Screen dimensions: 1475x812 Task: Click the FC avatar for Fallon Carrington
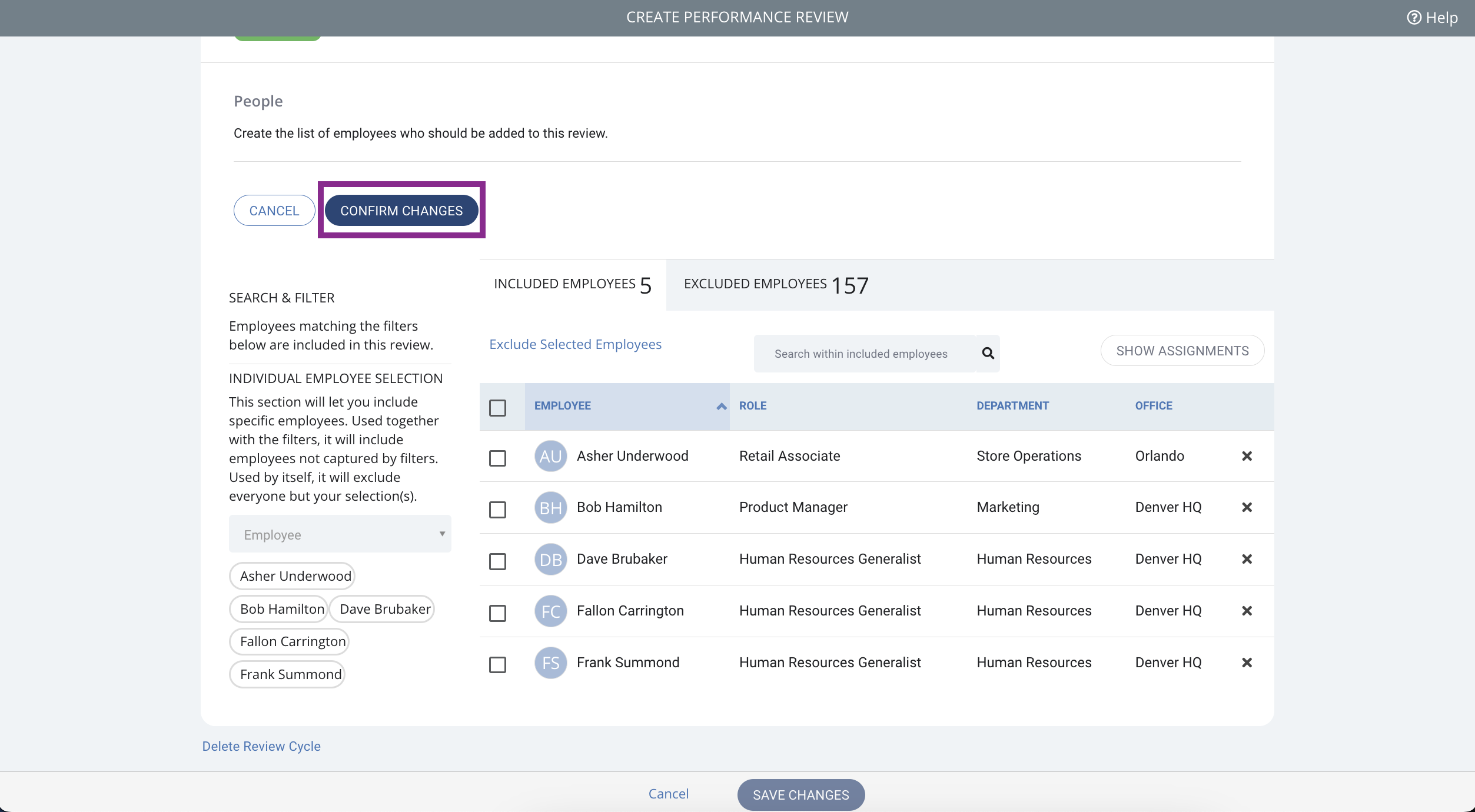pos(550,611)
